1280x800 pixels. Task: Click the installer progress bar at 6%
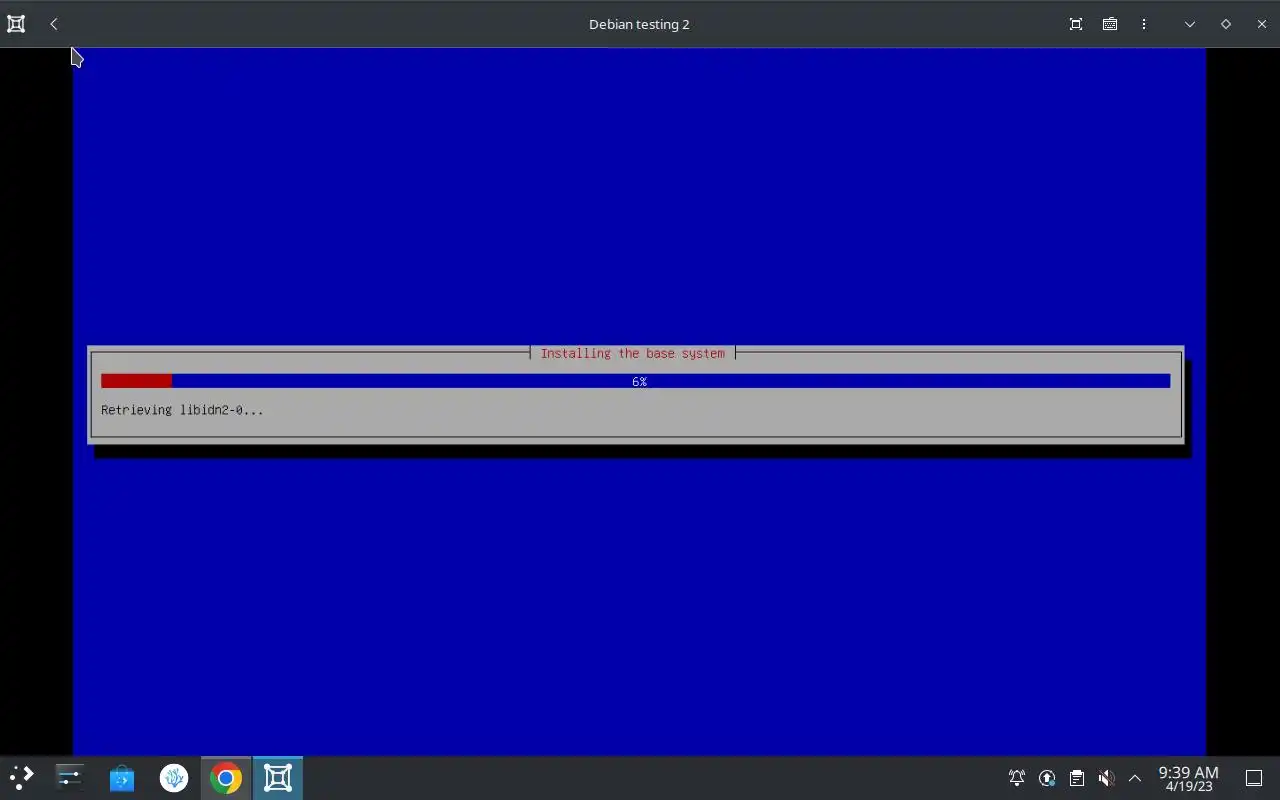pyautogui.click(x=636, y=381)
